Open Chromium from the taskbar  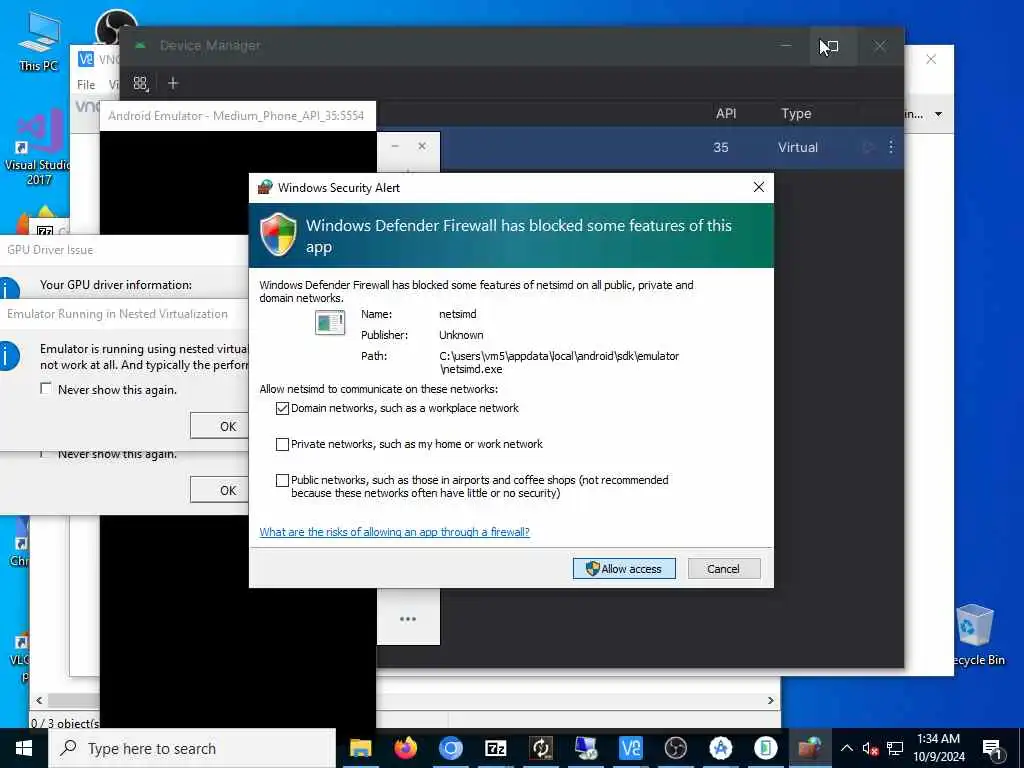pyautogui.click(x=450, y=748)
